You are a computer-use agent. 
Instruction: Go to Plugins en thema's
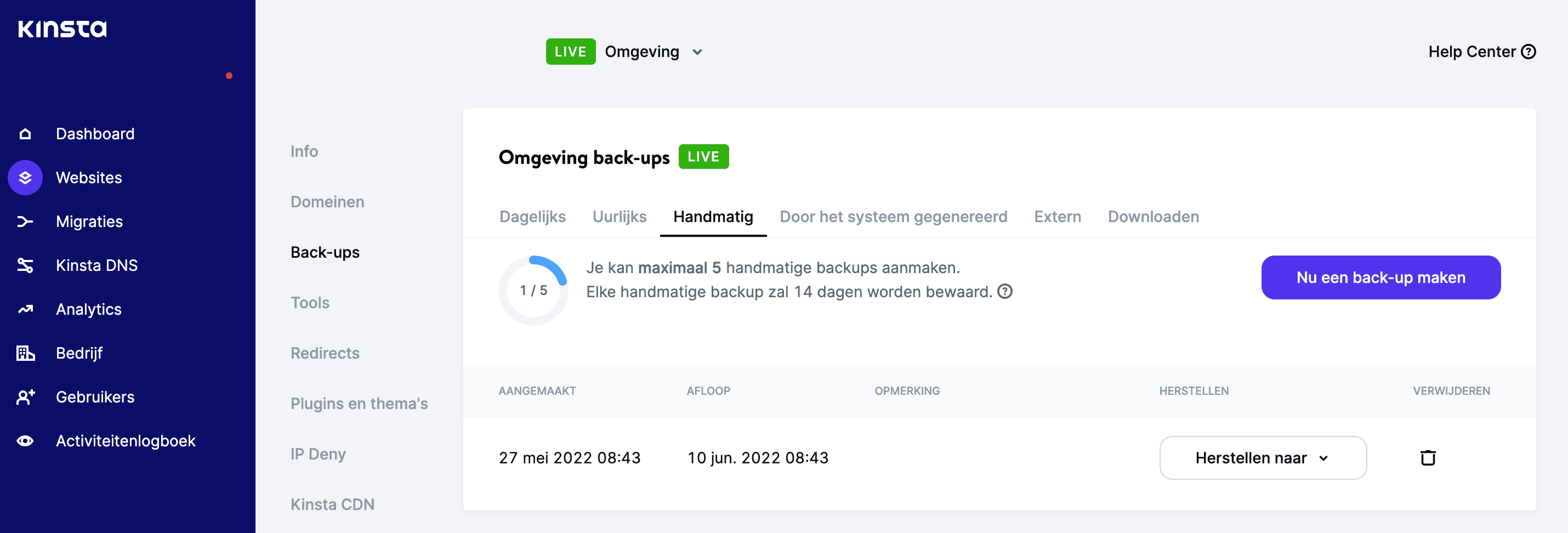click(359, 402)
